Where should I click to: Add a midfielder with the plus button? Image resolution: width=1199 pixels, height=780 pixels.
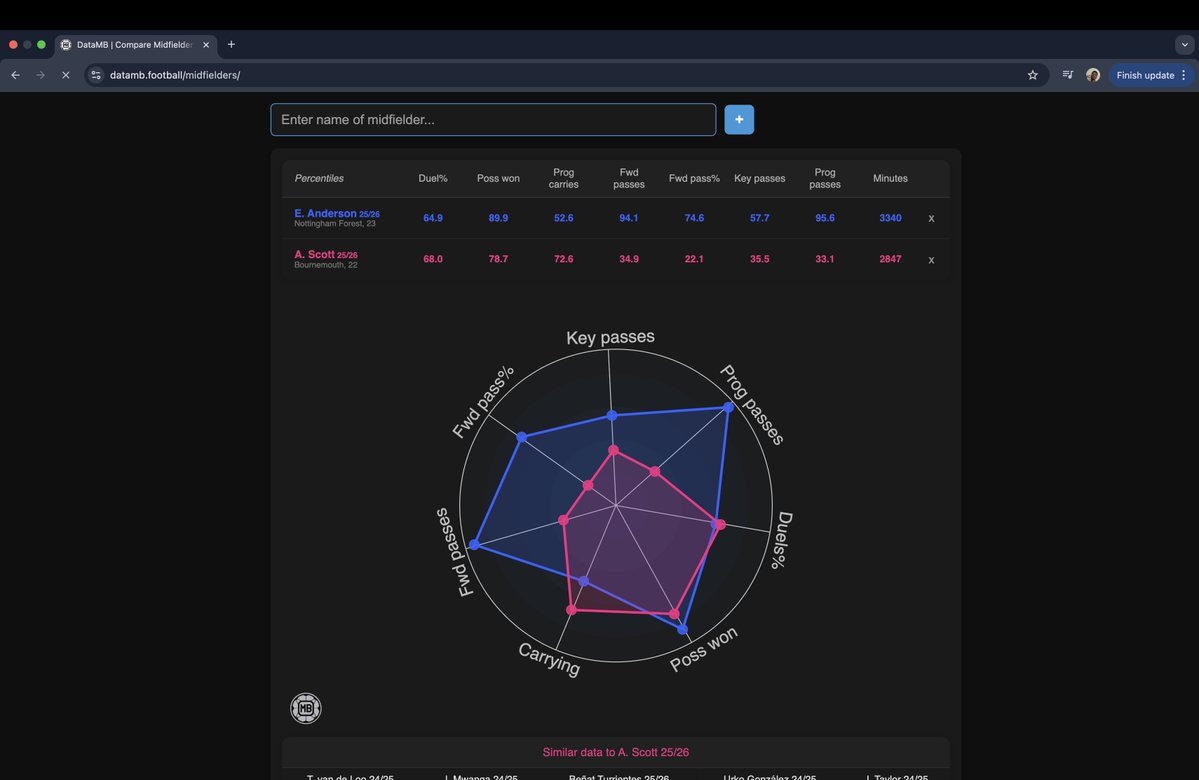coord(739,119)
